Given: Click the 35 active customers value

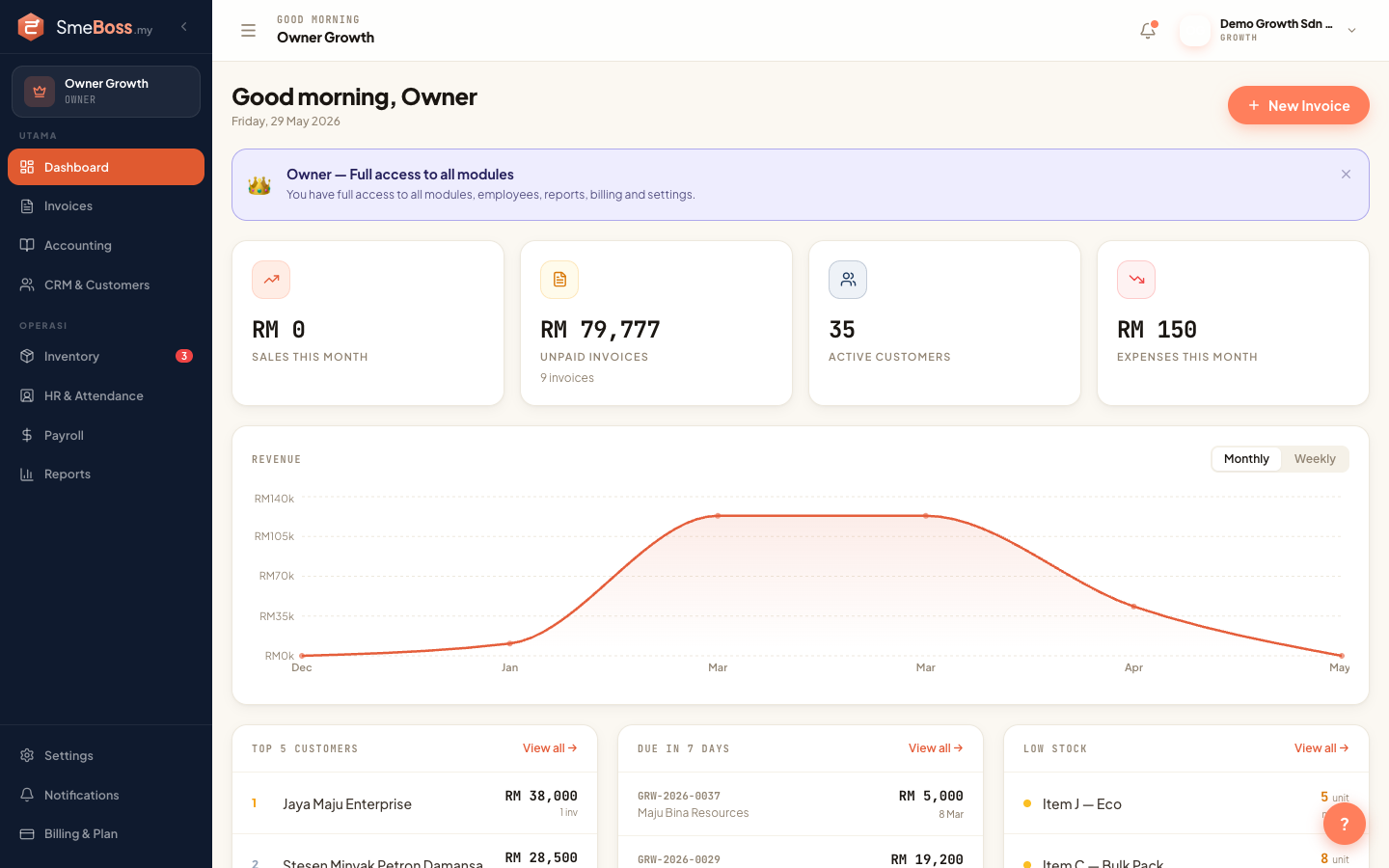Looking at the screenshot, I should tap(842, 330).
